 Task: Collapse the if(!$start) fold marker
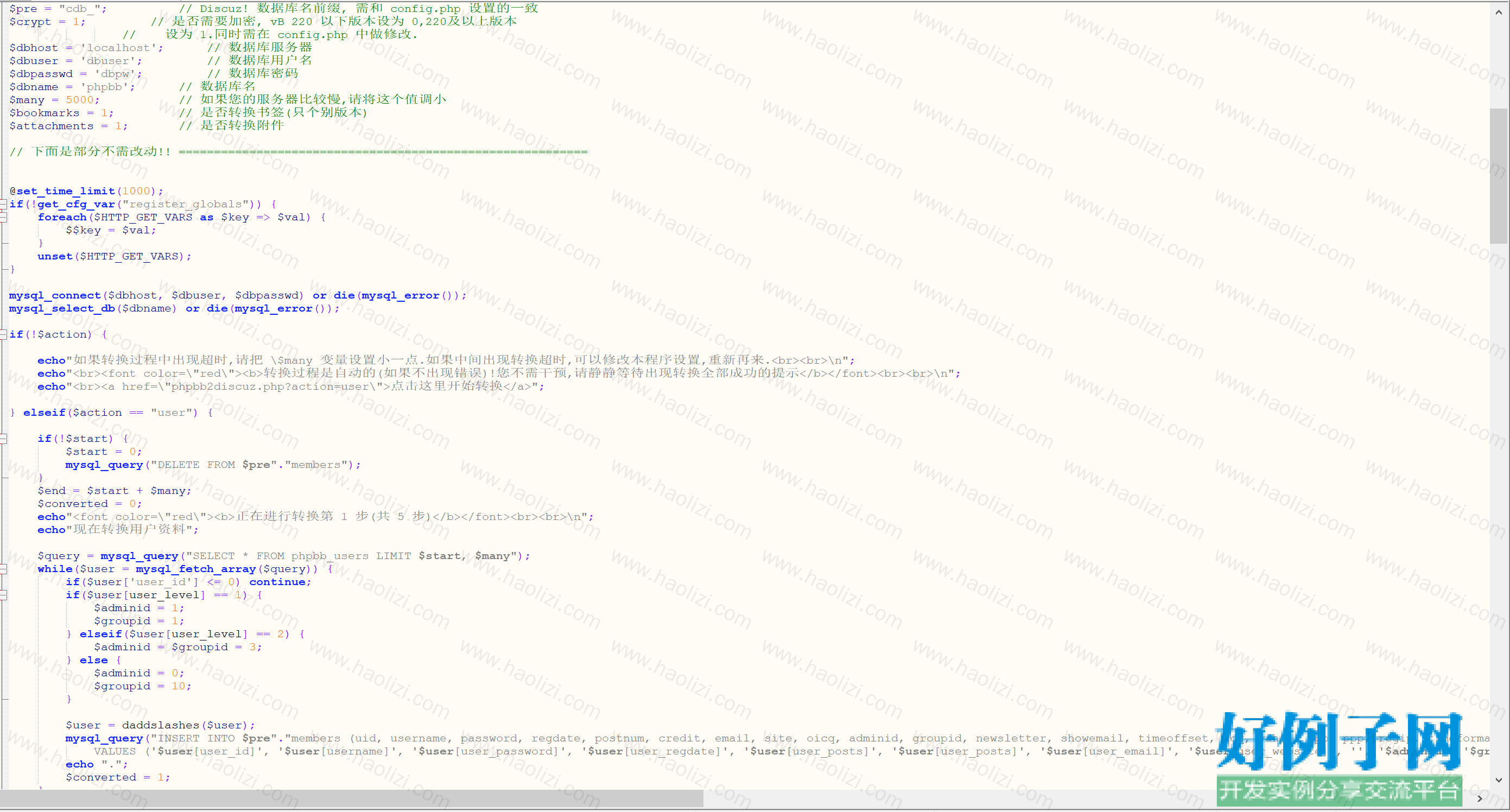tap(3, 439)
